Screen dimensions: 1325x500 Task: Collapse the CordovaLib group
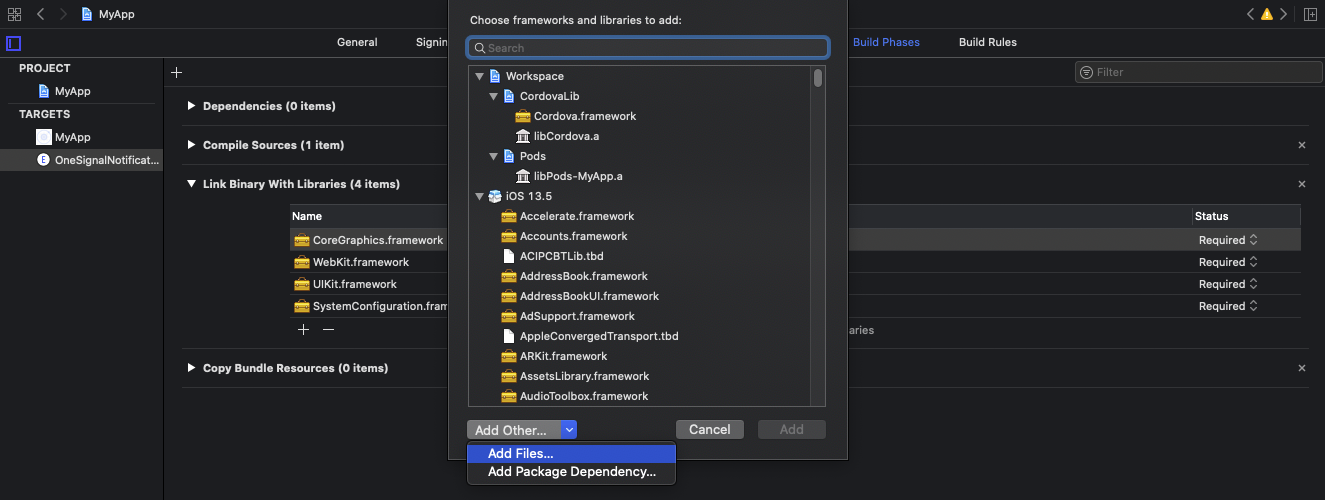[494, 96]
